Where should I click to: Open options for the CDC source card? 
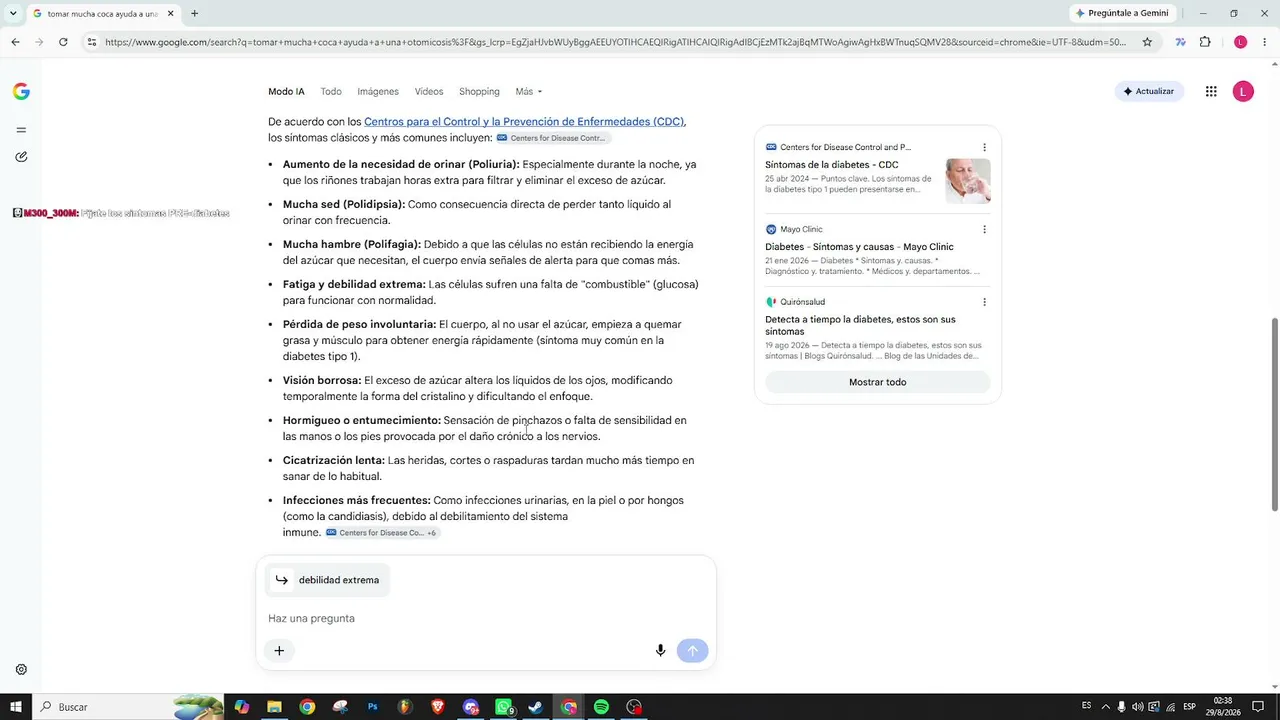pyautogui.click(x=984, y=147)
